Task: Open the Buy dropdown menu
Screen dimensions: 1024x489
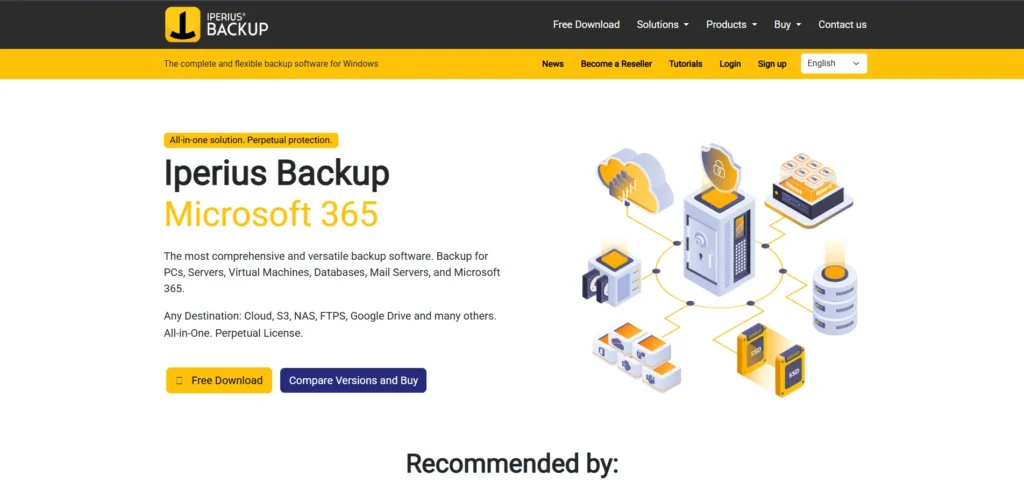Action: [787, 24]
